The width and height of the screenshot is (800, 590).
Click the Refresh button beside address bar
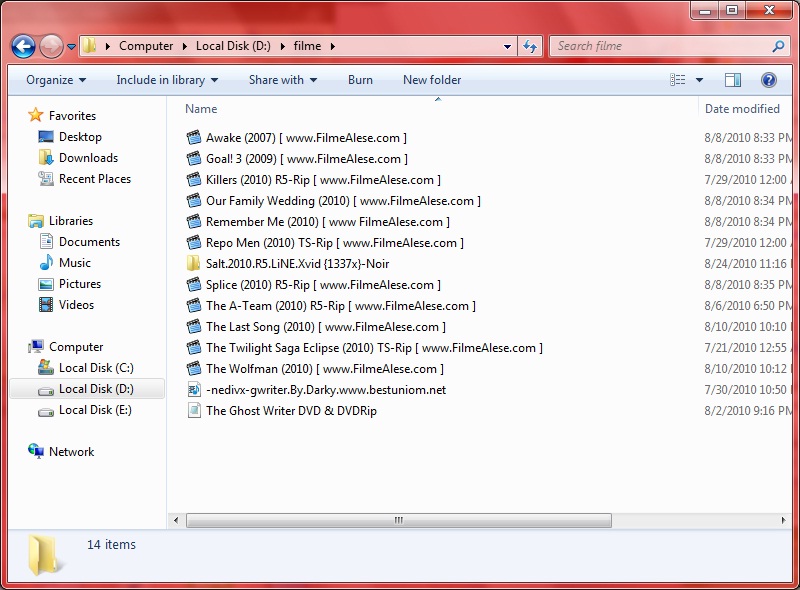pyautogui.click(x=530, y=46)
